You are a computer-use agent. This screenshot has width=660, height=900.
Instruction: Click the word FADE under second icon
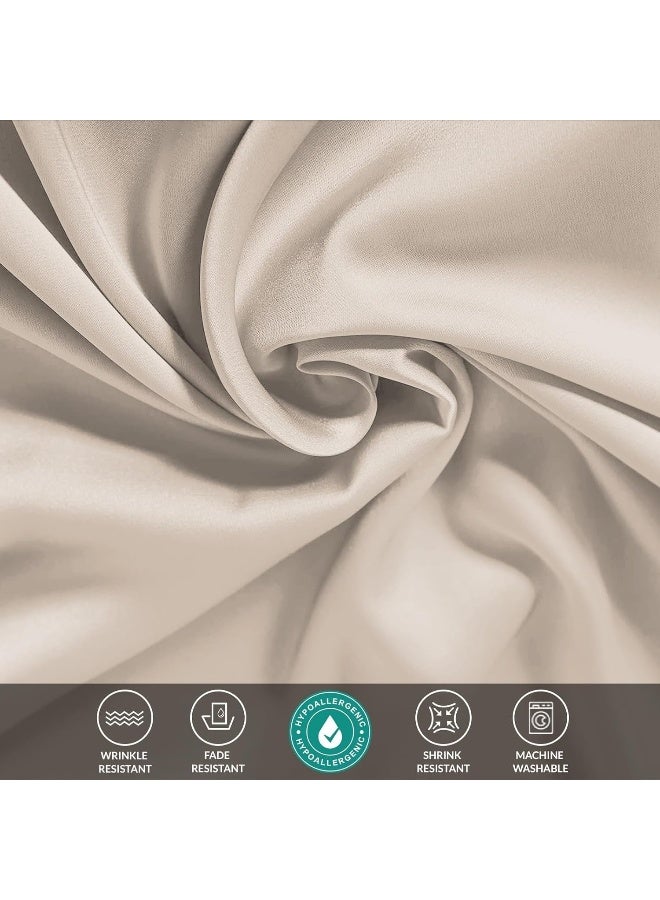218,755
